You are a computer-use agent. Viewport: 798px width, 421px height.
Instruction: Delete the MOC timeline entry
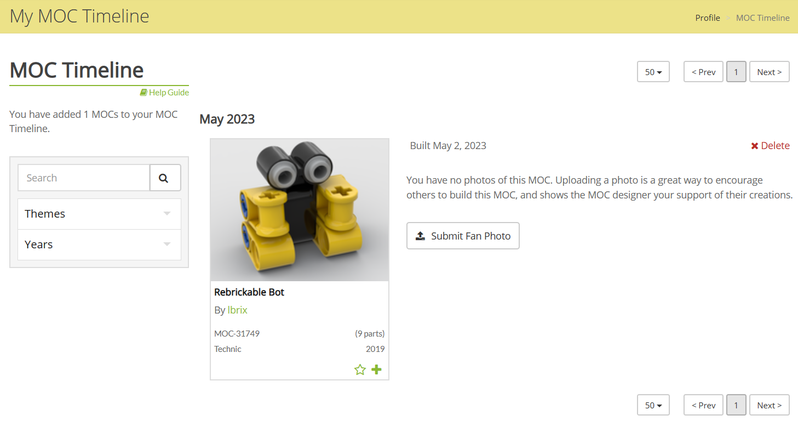point(770,146)
